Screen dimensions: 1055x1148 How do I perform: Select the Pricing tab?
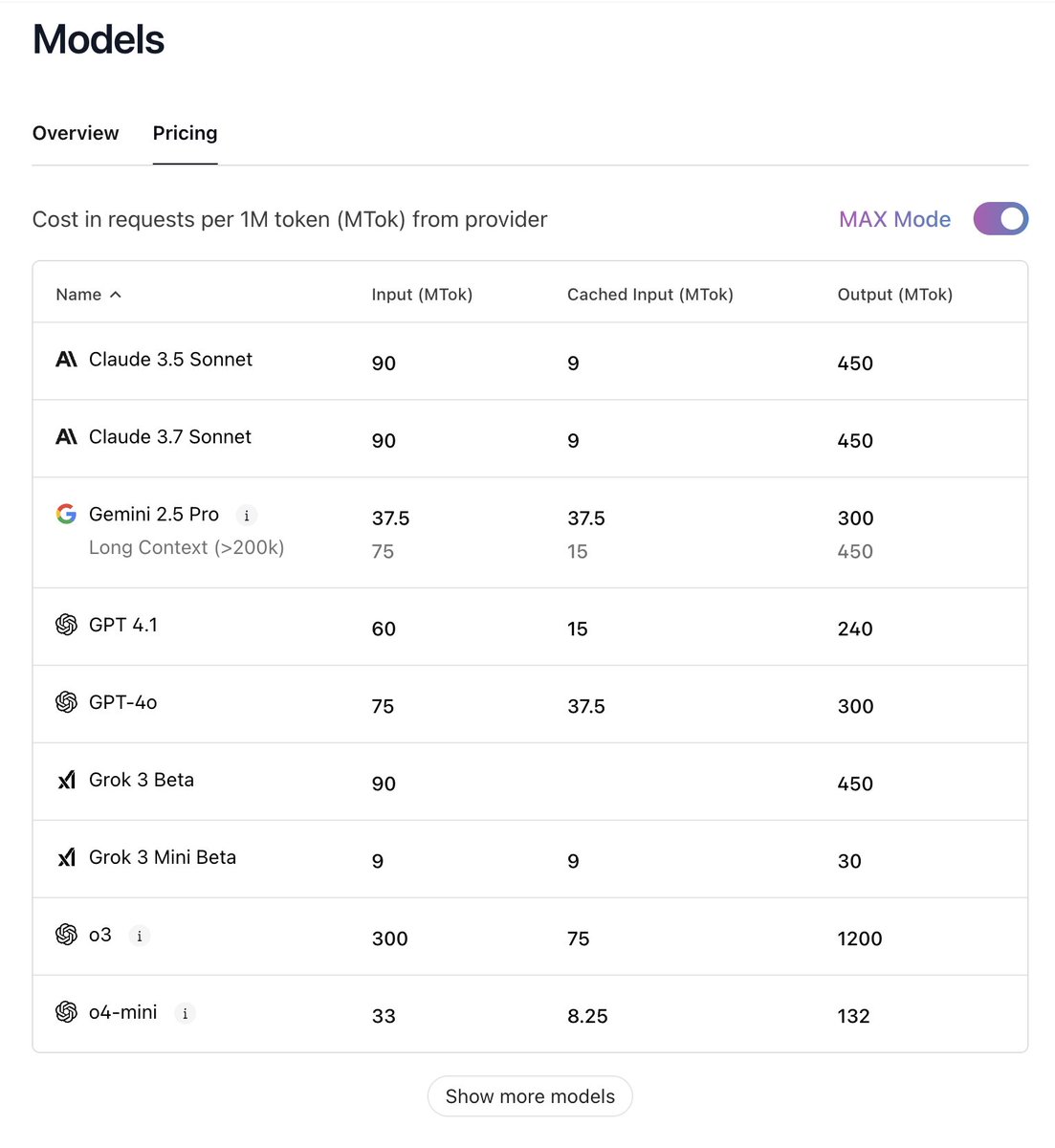click(x=185, y=133)
